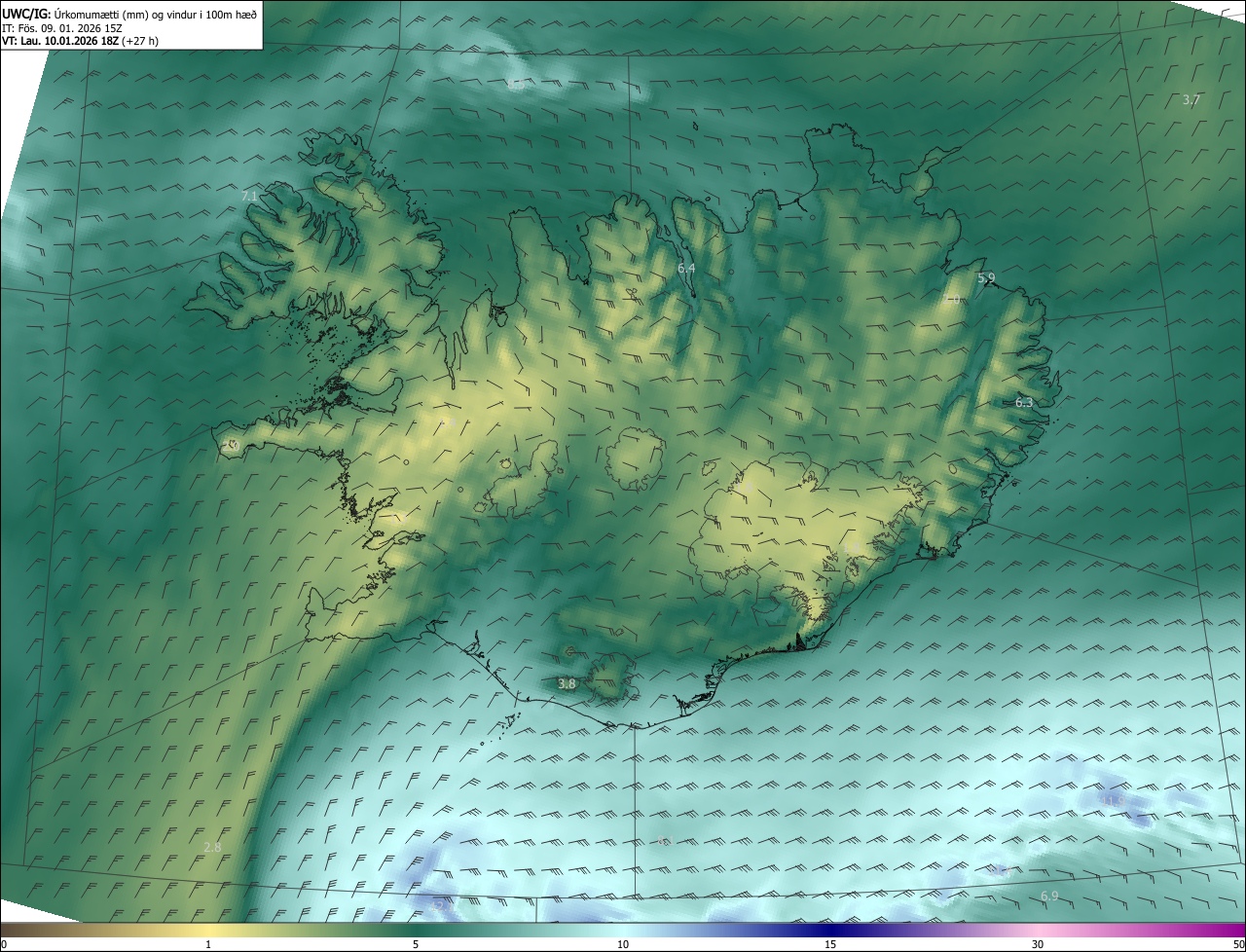Click the colorbar tick label 15
Image resolution: width=1246 pixels, height=952 pixels.
tap(830, 944)
